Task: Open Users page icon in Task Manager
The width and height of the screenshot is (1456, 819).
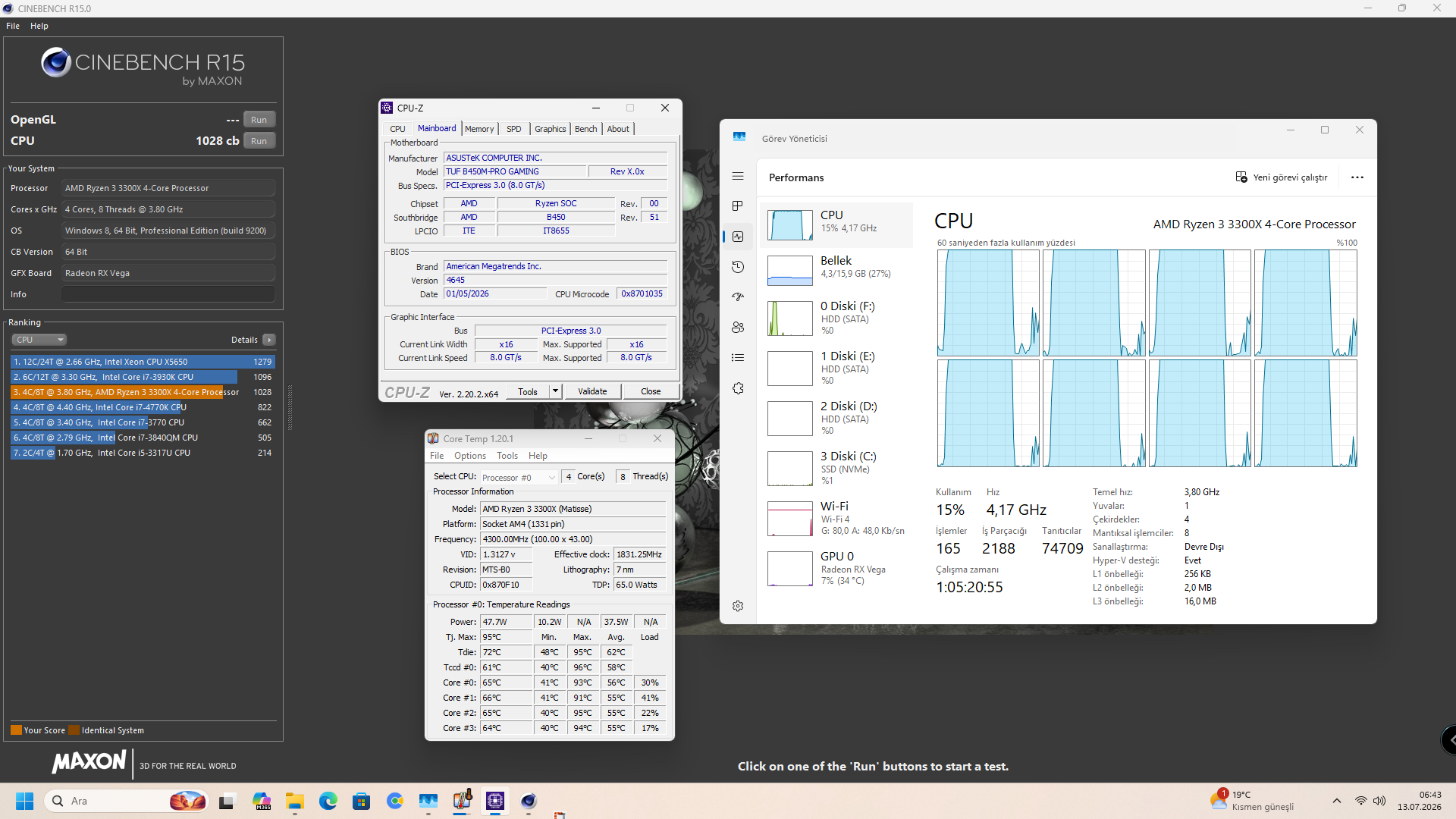Action: (738, 328)
